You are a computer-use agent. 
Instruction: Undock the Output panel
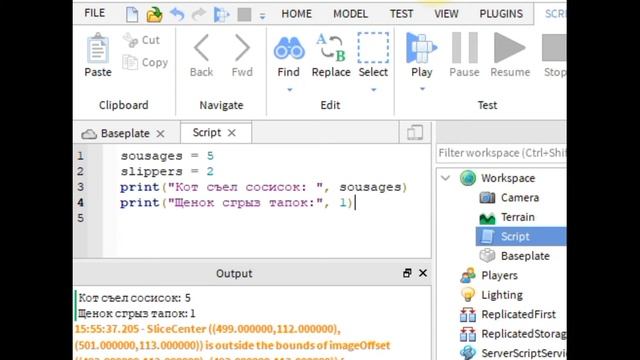tap(407, 273)
